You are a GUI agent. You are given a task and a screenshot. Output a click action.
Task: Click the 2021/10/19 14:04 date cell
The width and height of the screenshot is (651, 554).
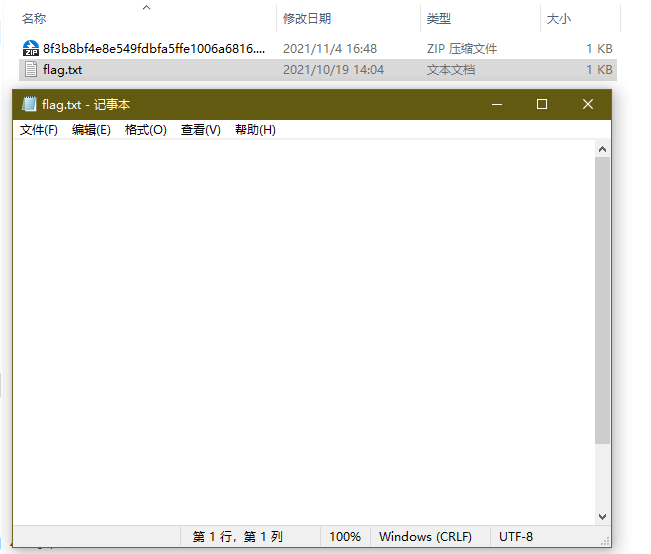[x=333, y=70]
